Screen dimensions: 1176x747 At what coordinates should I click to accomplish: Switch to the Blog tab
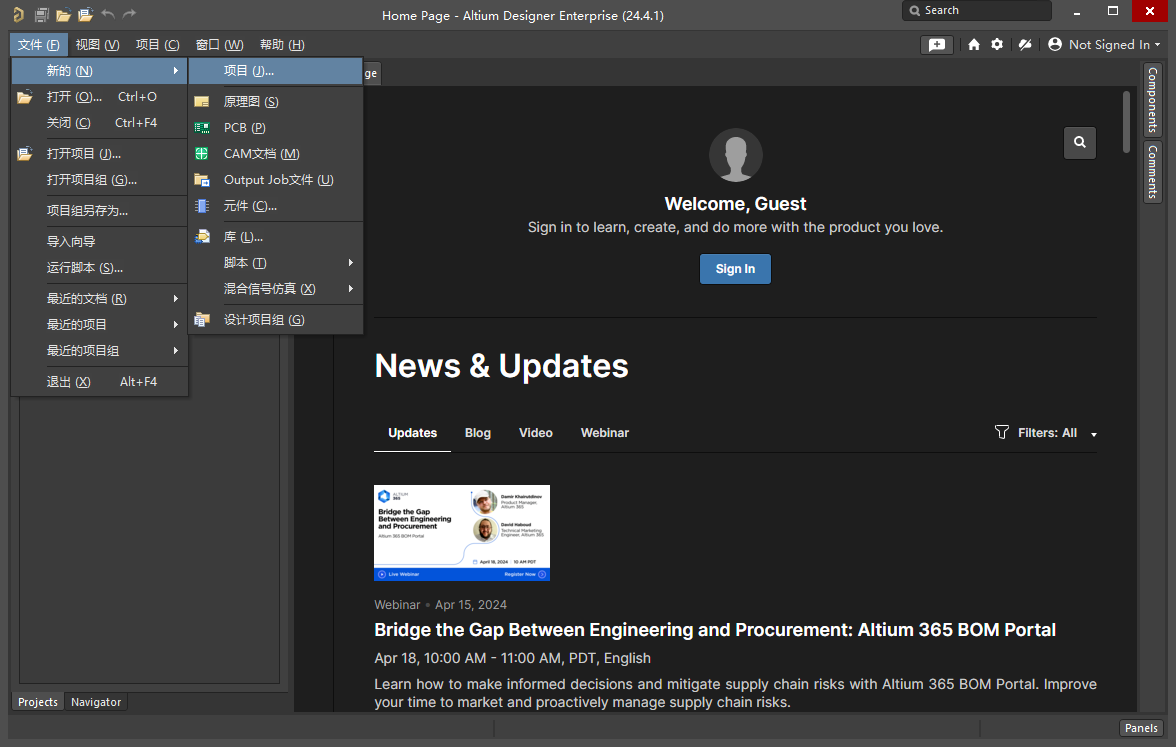point(478,433)
